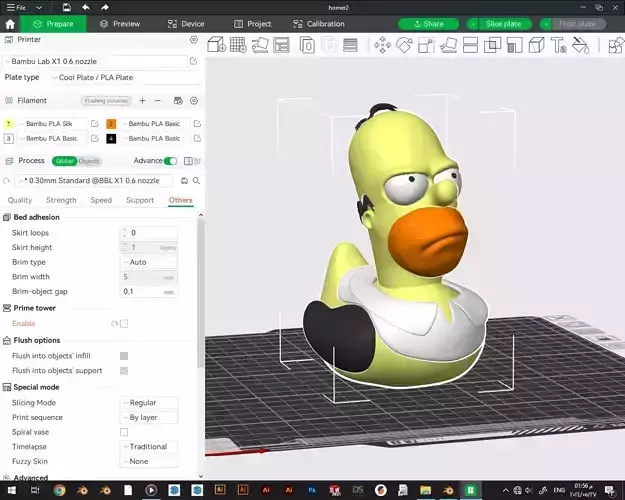Click the Save icon in title bar

pos(67,7)
